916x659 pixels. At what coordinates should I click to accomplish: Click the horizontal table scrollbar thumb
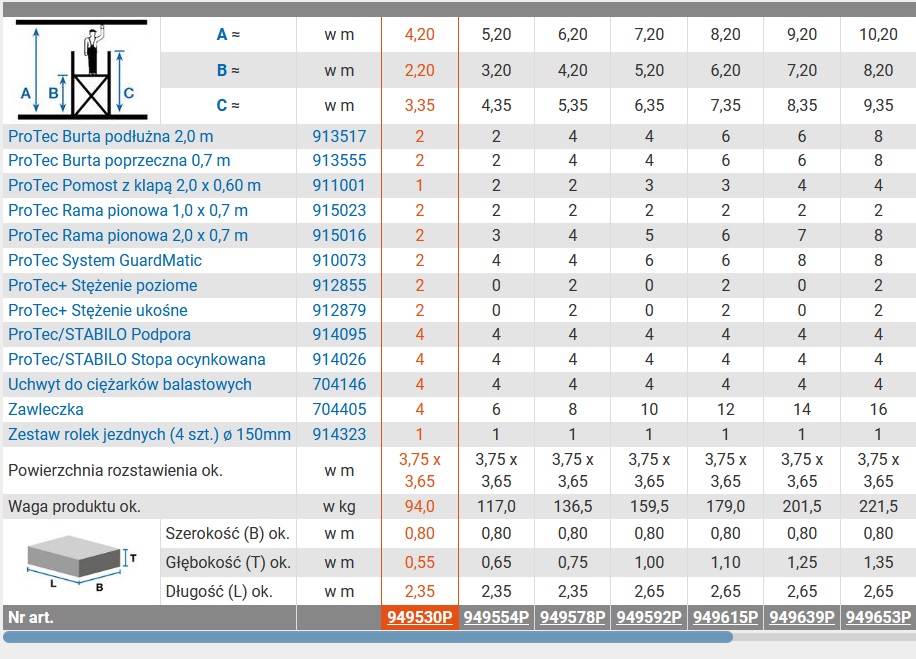point(368,637)
